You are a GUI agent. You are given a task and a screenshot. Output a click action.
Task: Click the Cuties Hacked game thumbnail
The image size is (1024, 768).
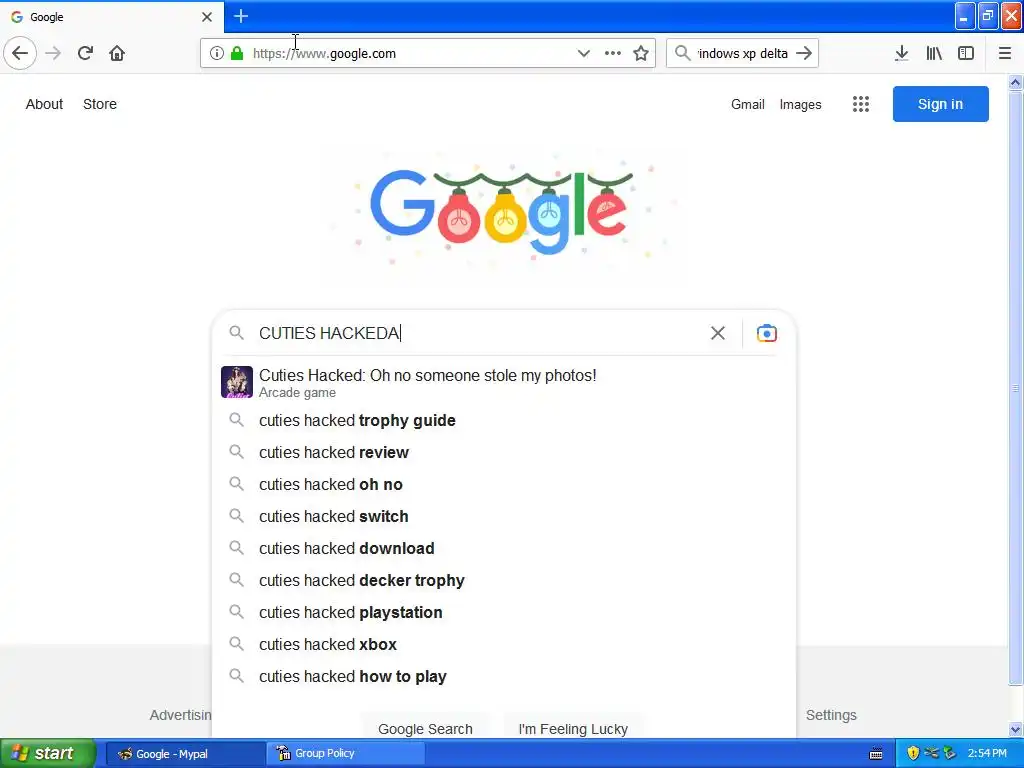tap(237, 382)
